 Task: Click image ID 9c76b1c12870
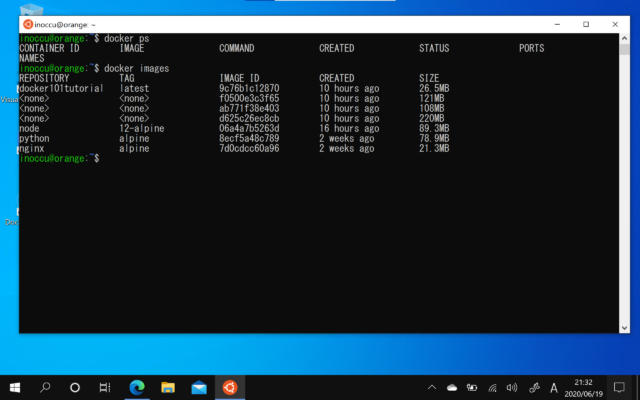click(x=249, y=88)
